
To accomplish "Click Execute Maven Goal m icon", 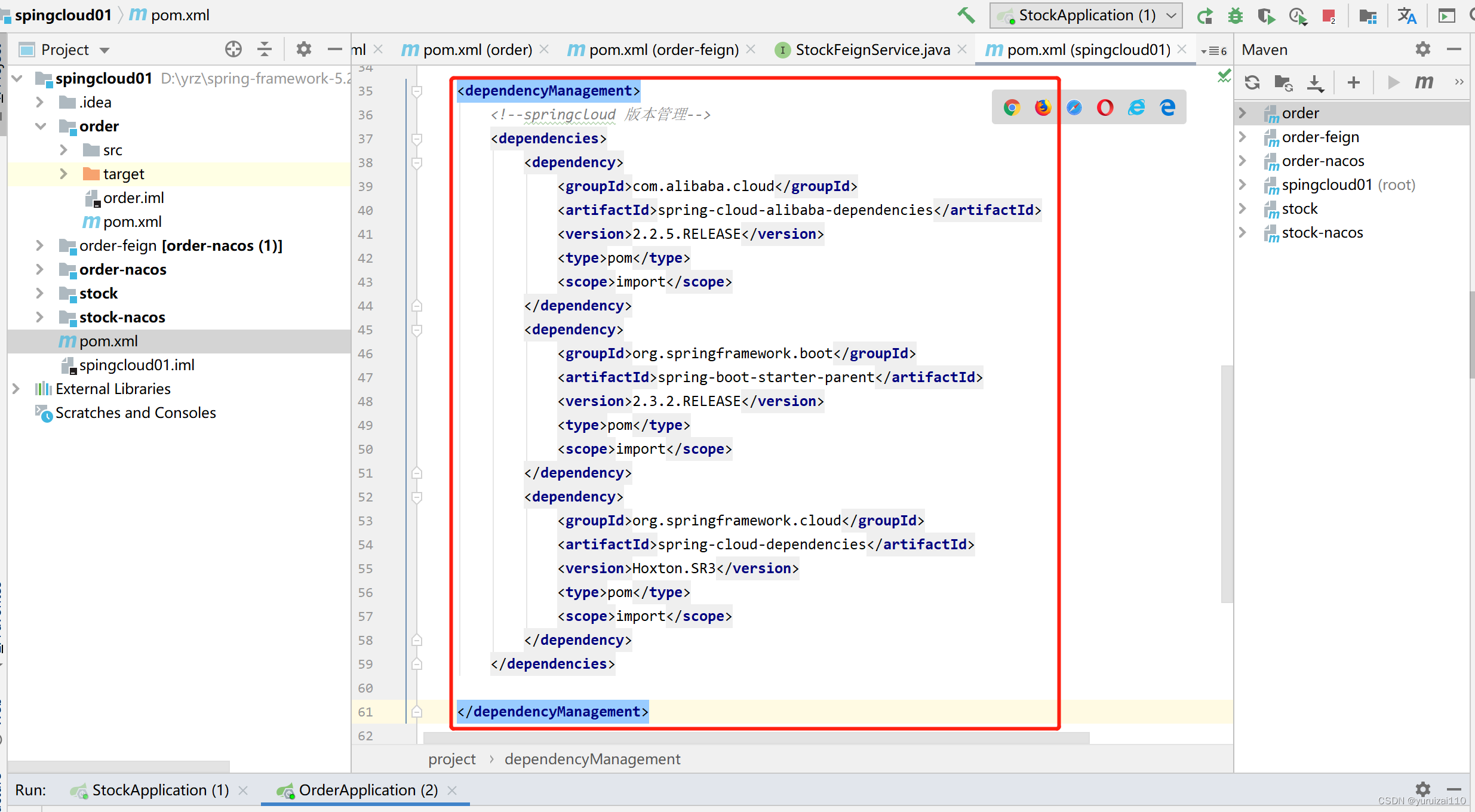I will [x=1424, y=82].
